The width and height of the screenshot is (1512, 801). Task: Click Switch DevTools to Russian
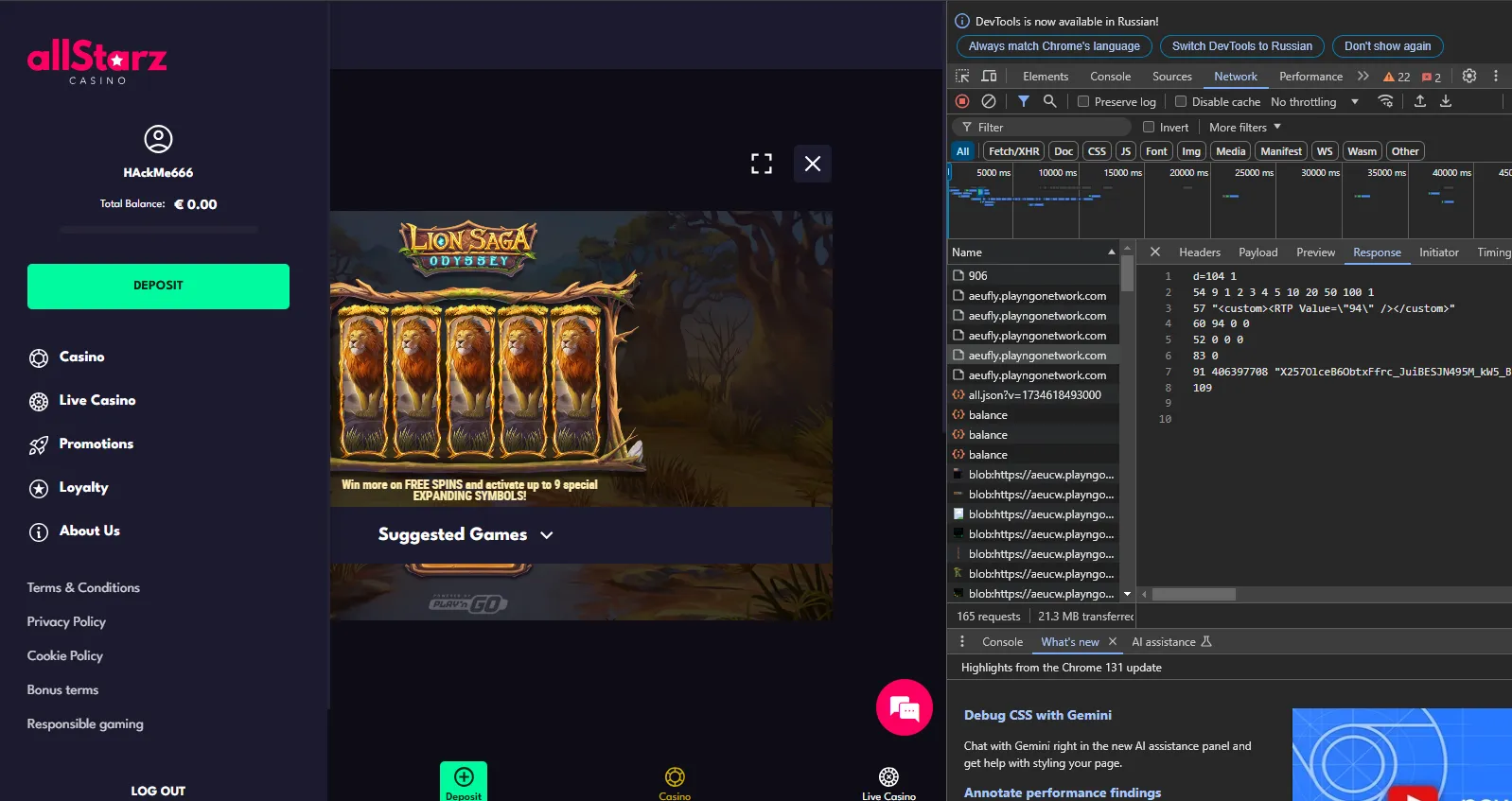[x=1241, y=46]
